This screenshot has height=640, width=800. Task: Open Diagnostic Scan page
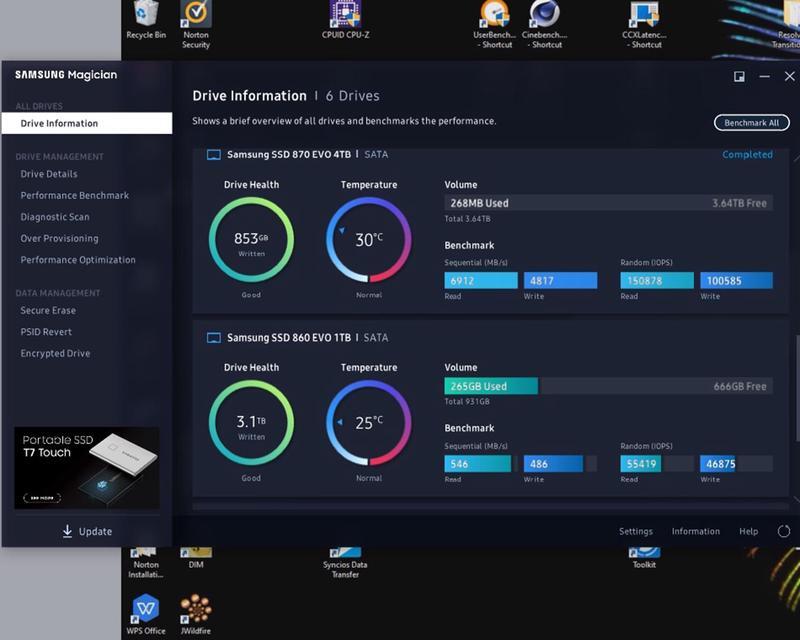click(x=55, y=217)
